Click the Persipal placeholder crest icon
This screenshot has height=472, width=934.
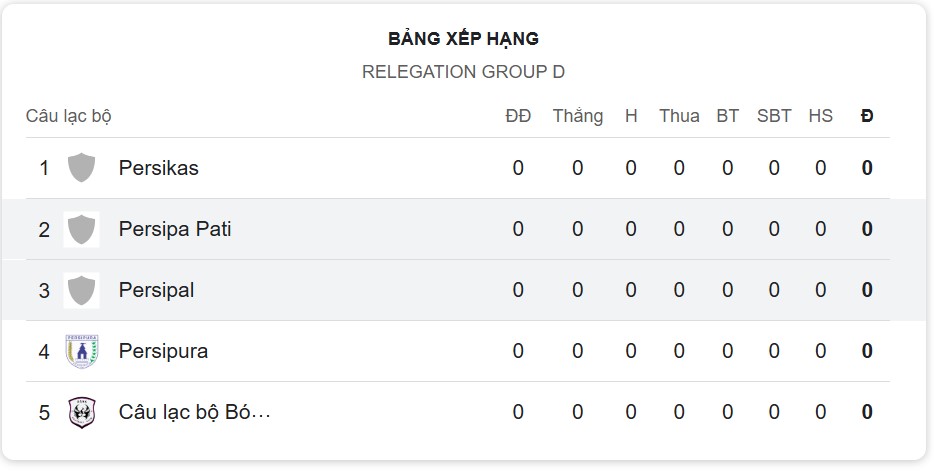(x=81, y=290)
